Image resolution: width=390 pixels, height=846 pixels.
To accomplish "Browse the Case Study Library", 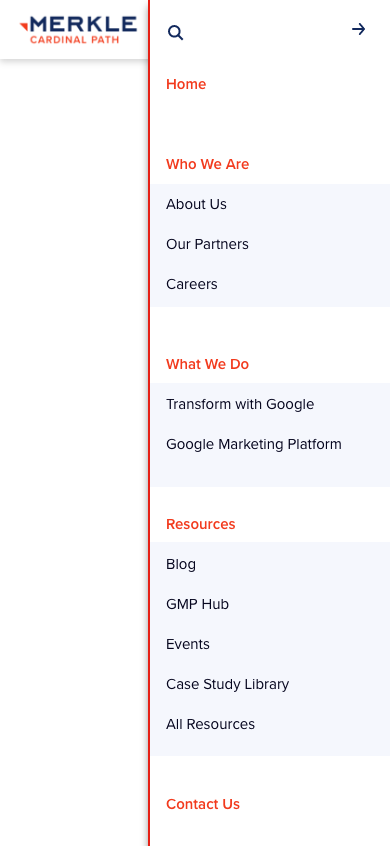I will (x=228, y=684).
